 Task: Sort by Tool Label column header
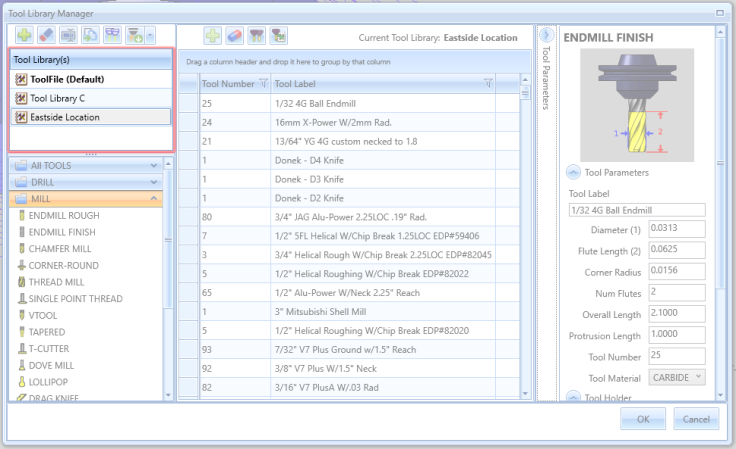click(x=295, y=84)
